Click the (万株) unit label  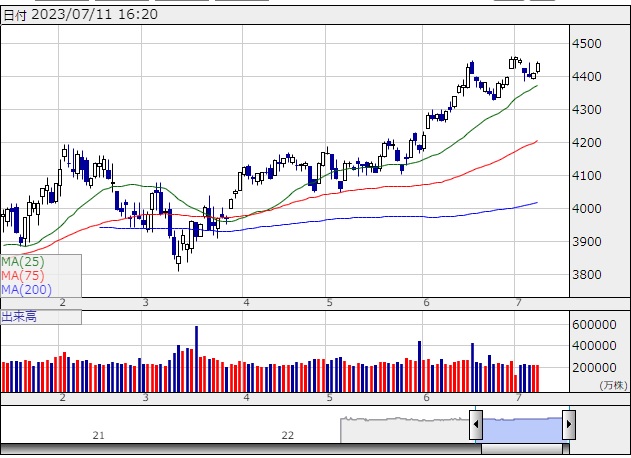click(613, 385)
